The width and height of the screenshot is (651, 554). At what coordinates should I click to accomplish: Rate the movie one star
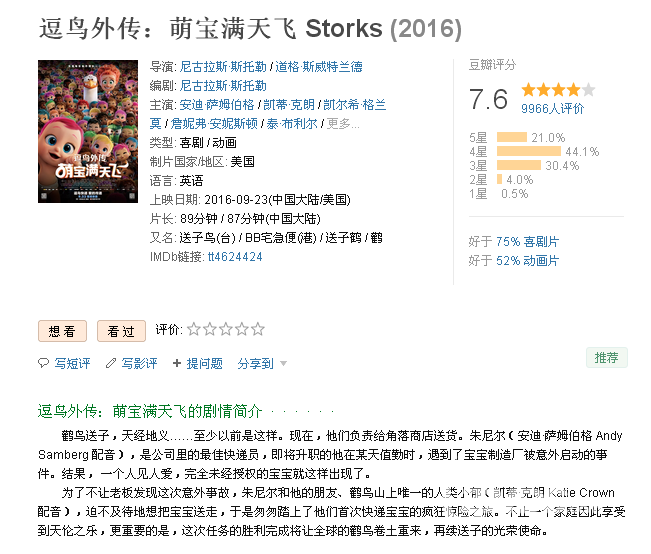pyautogui.click(x=193, y=329)
